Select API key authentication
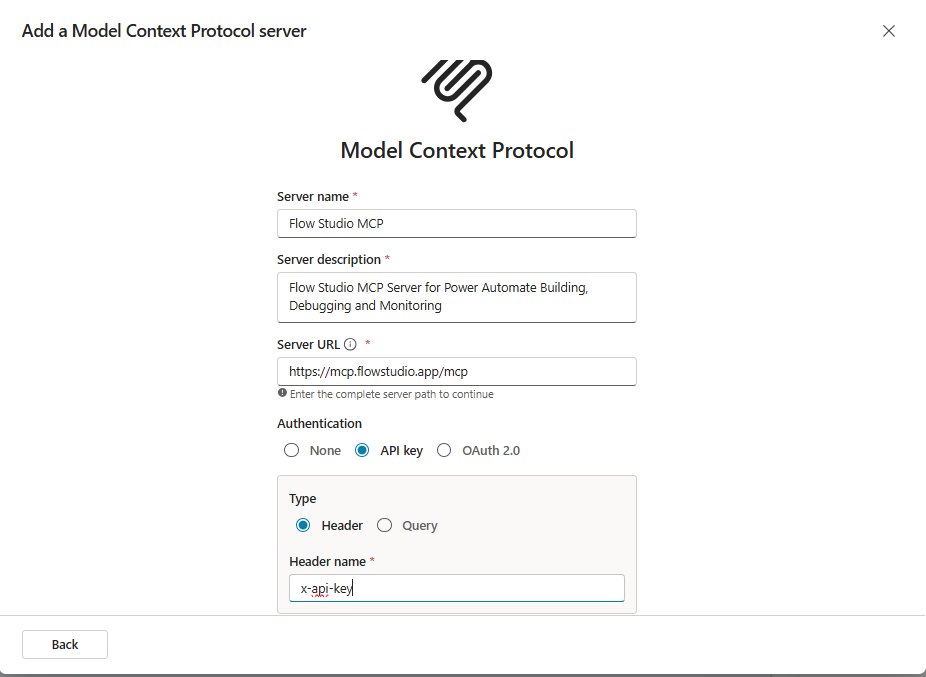The width and height of the screenshot is (926, 677). (x=362, y=450)
